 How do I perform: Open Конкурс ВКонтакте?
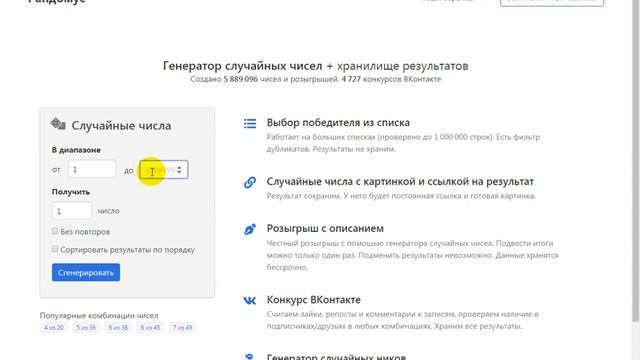click(313, 300)
